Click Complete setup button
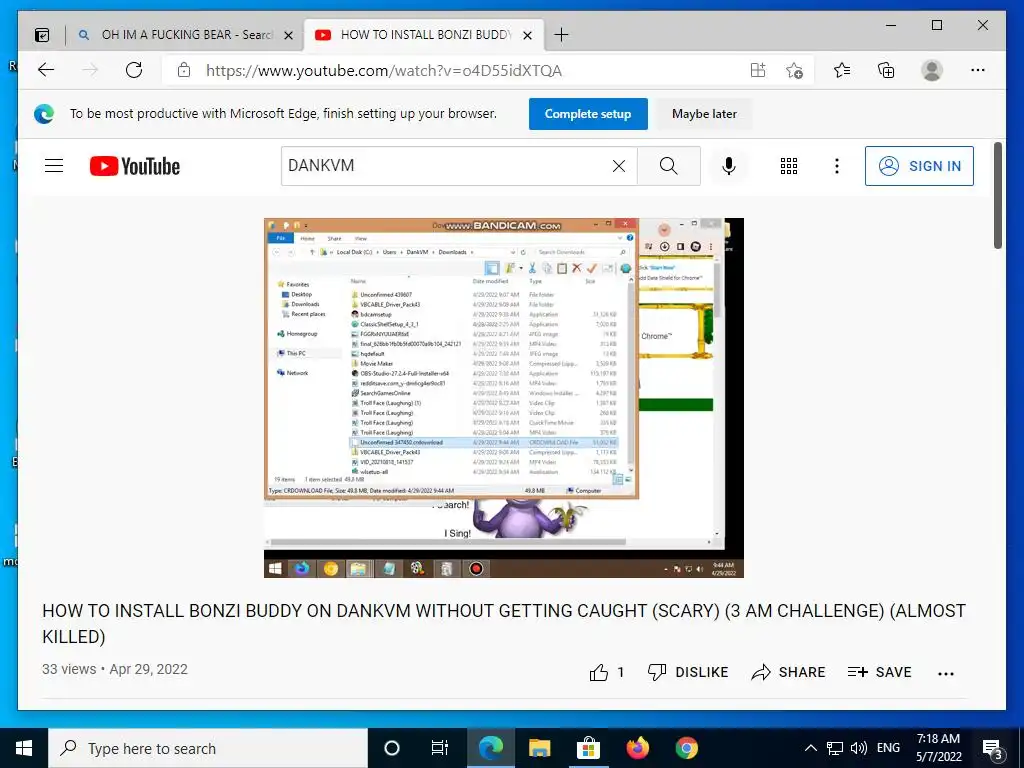The image size is (1024, 768). tap(588, 114)
